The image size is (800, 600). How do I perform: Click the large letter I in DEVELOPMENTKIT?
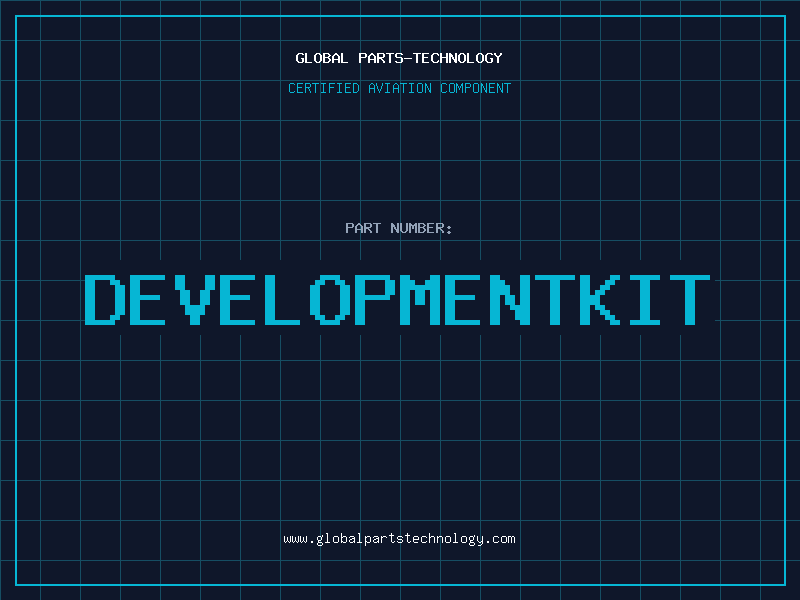click(x=645, y=300)
